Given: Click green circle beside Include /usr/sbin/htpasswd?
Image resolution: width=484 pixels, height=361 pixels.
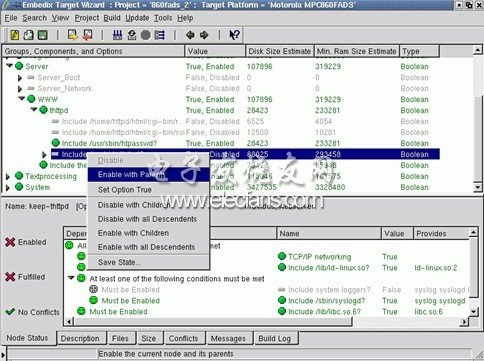Looking at the screenshot, I should pyautogui.click(x=55, y=143).
